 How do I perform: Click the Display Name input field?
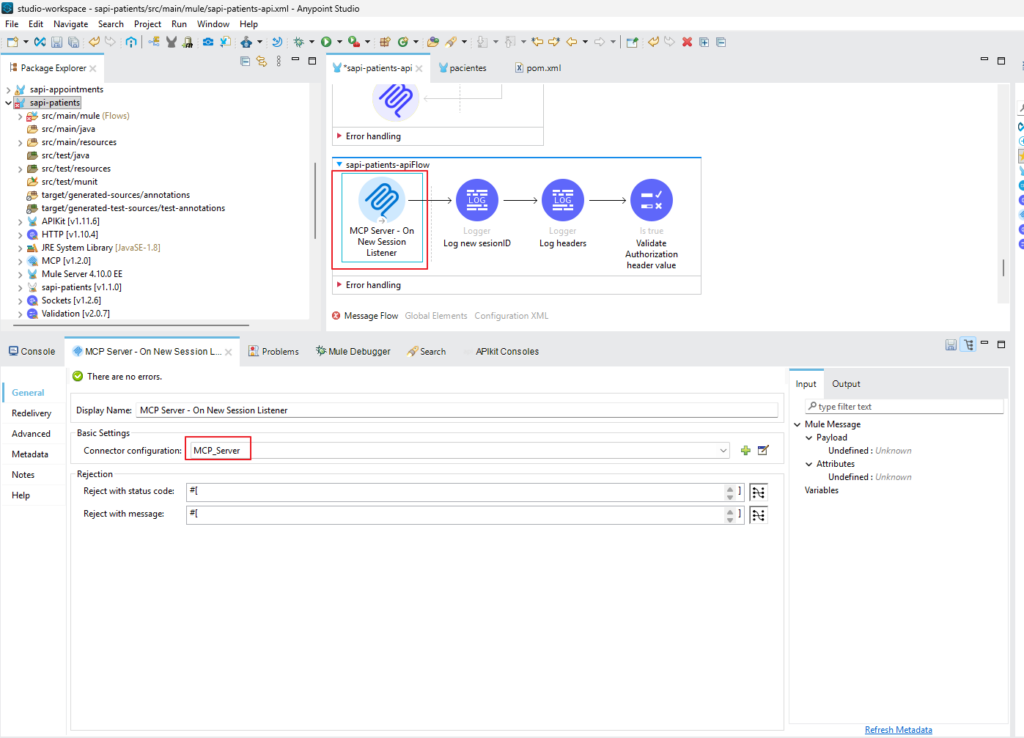click(456, 410)
